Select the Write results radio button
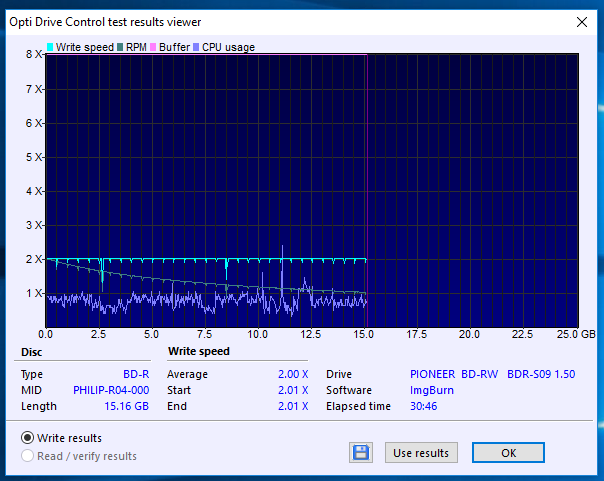This screenshot has width=604, height=481. pyautogui.click(x=27, y=438)
